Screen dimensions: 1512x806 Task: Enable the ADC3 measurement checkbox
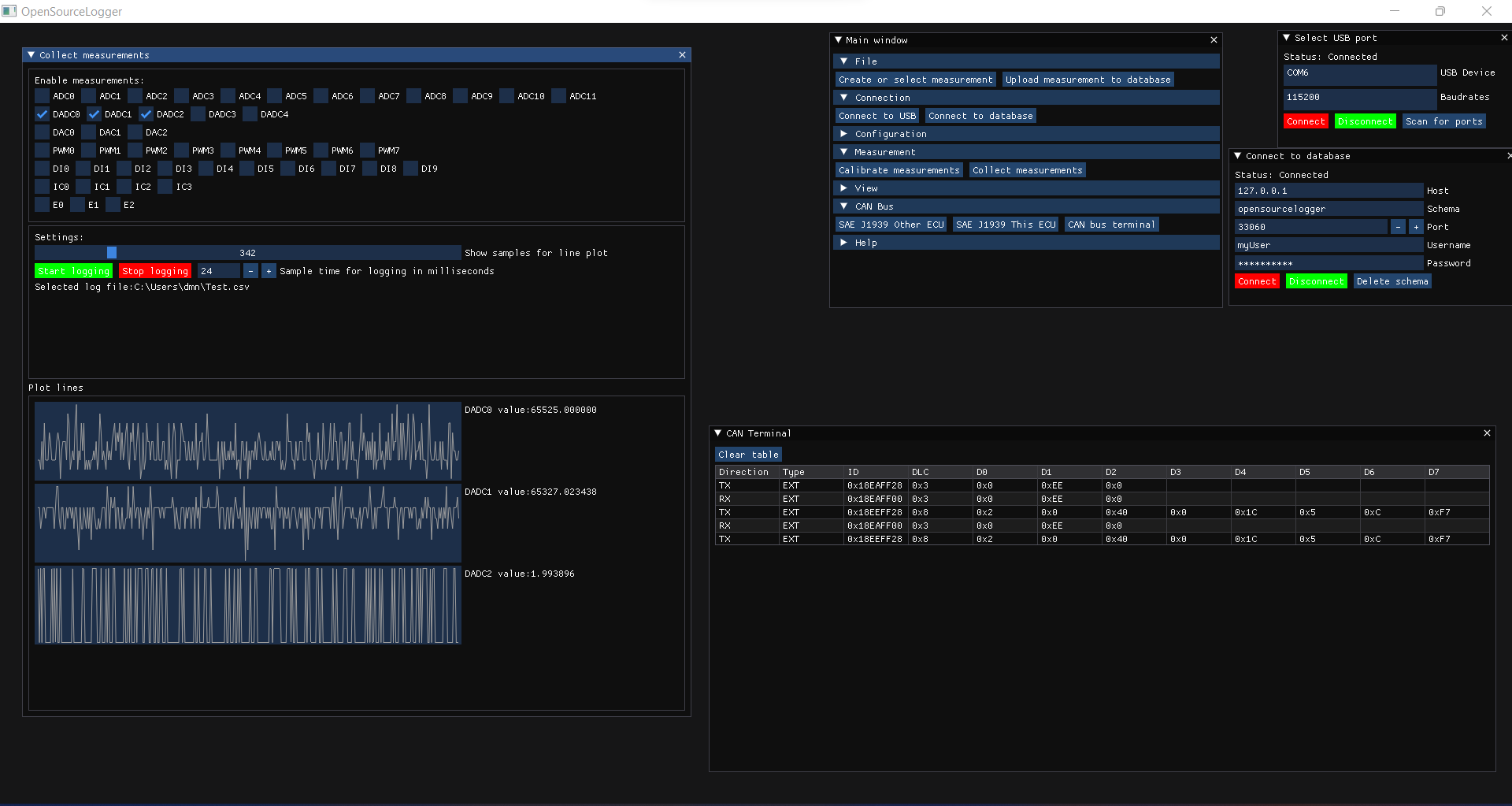pyautogui.click(x=181, y=96)
